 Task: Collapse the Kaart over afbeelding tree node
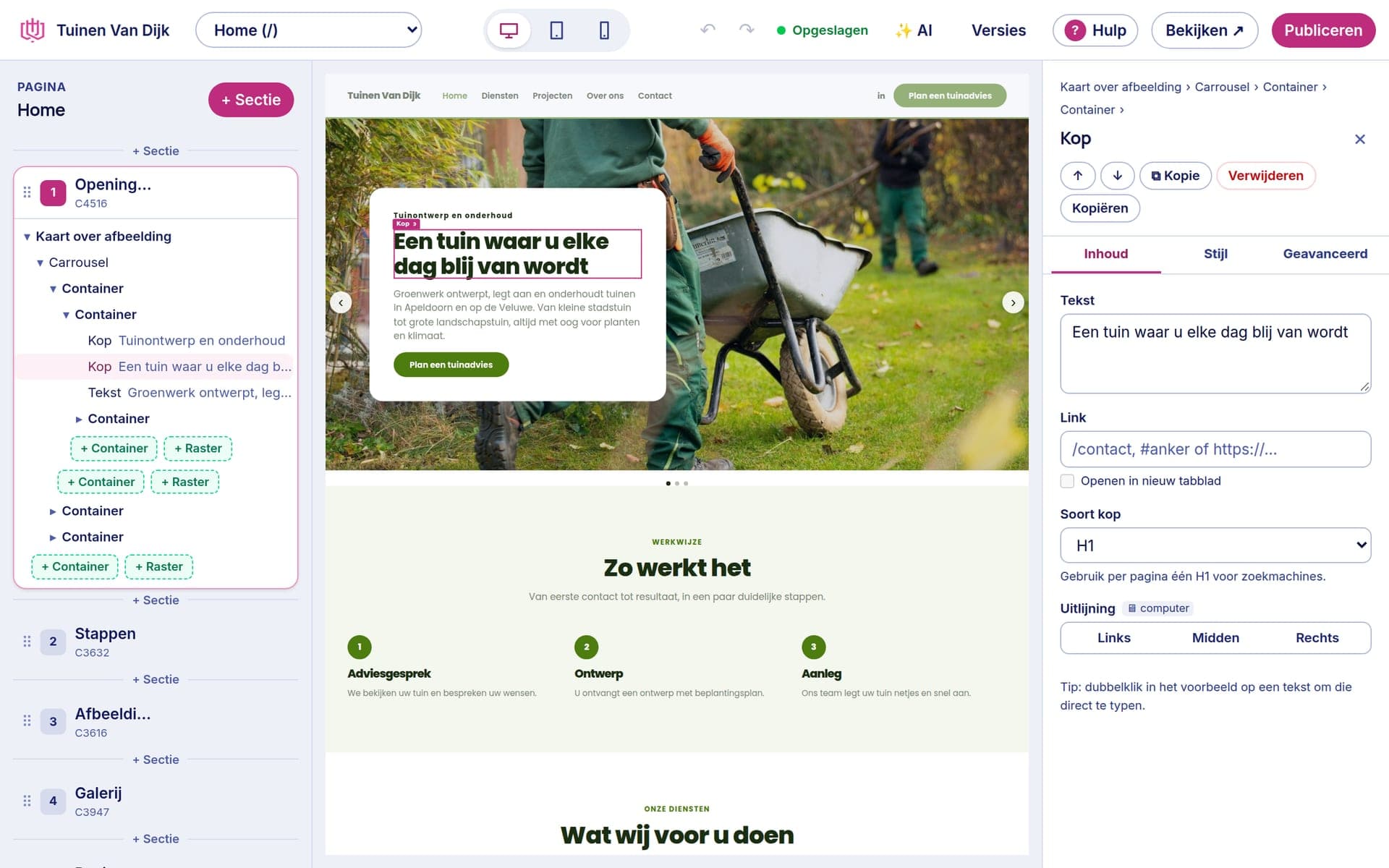click(x=27, y=237)
